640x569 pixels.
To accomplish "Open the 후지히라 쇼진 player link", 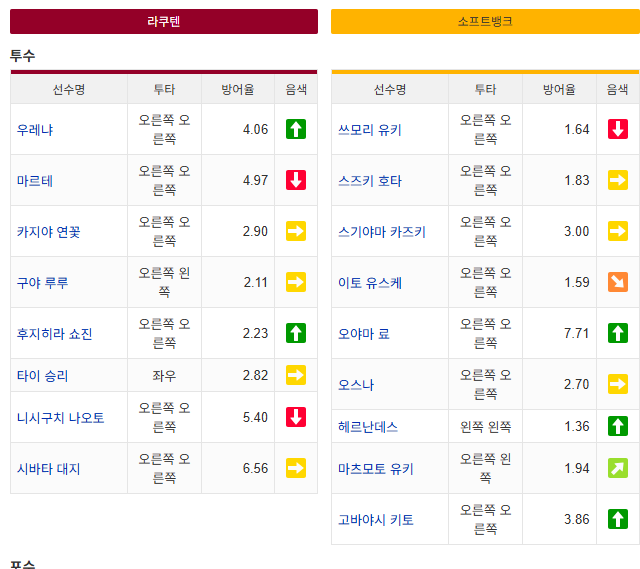I will point(55,334).
